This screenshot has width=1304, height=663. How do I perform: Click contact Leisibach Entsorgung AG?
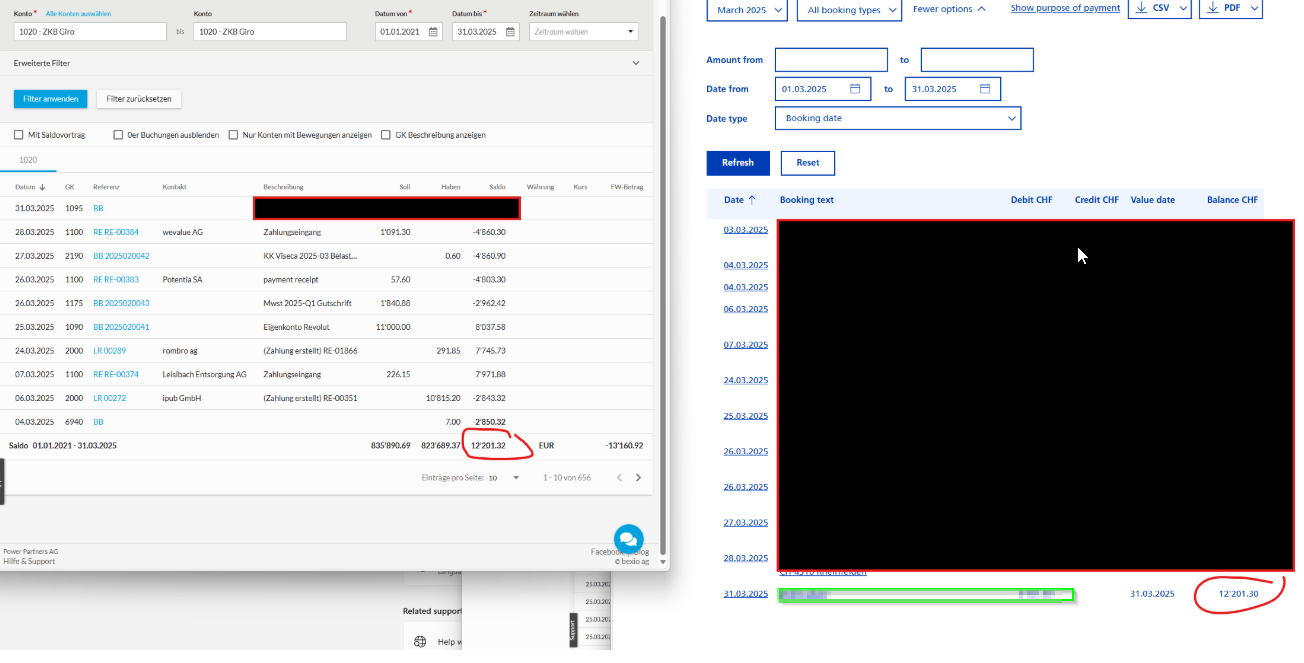(204, 374)
